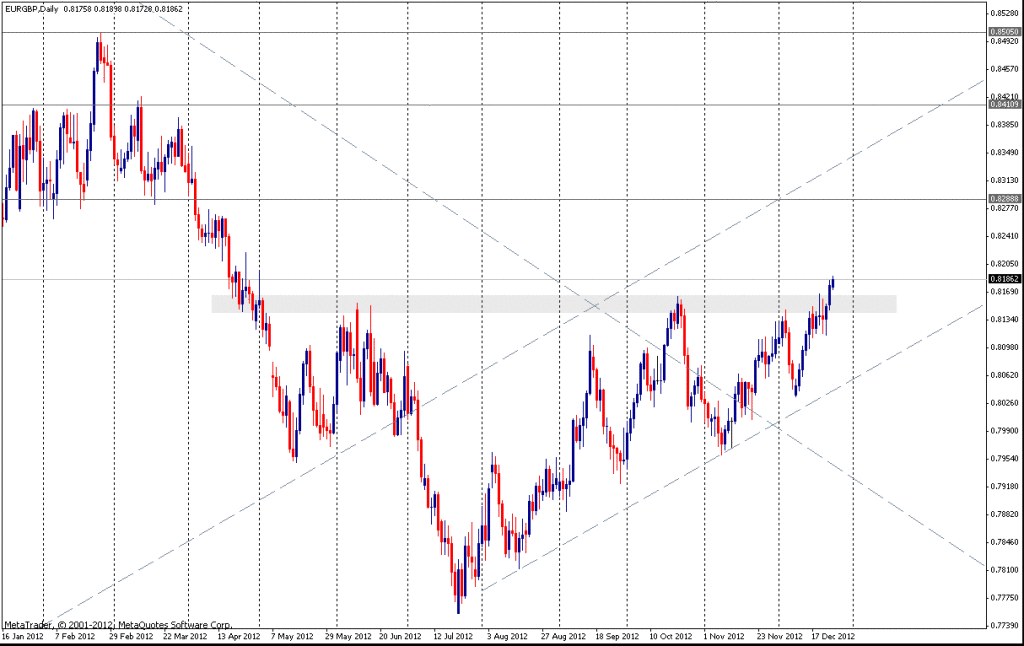
Task: Select the 17 Dec 2012 date marker
Action: tap(831, 635)
